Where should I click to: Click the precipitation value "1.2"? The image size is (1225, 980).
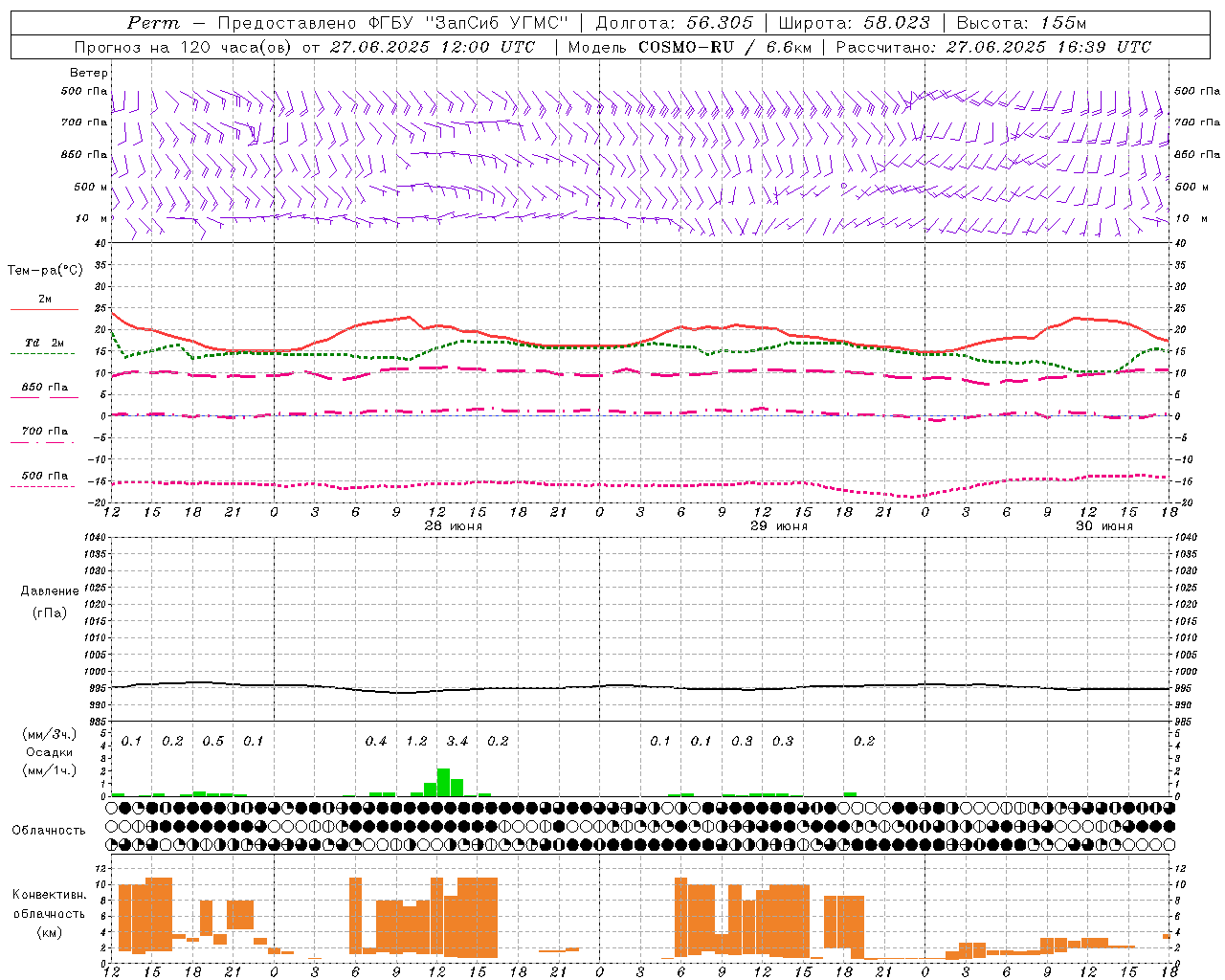click(416, 741)
